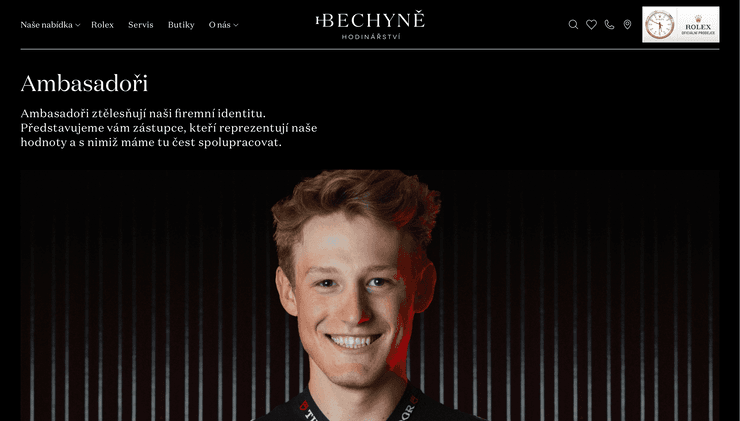
Task: Open the smiling ambassador portrait image
Action: click(x=355, y=293)
